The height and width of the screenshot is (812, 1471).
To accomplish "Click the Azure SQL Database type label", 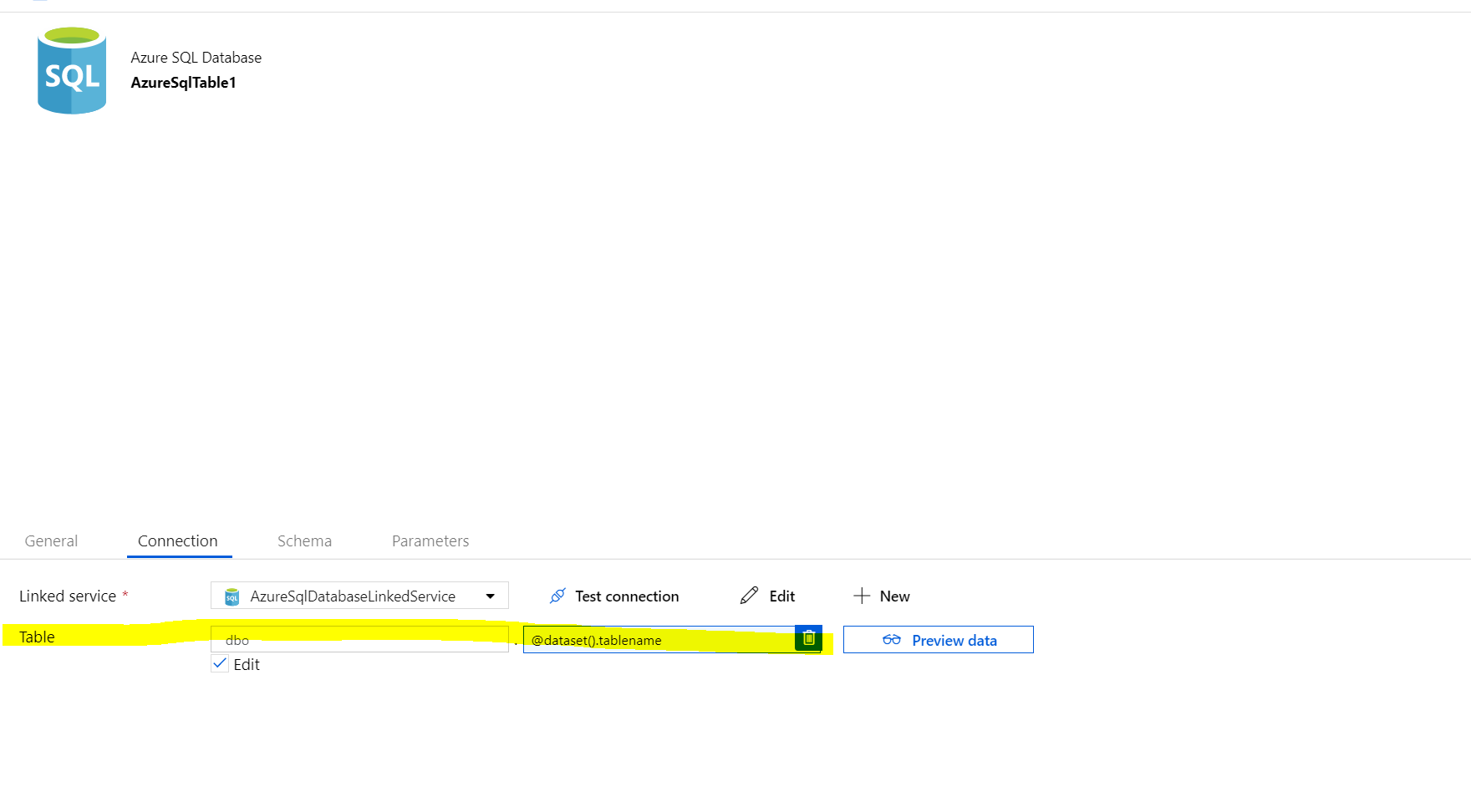I will pos(196,57).
